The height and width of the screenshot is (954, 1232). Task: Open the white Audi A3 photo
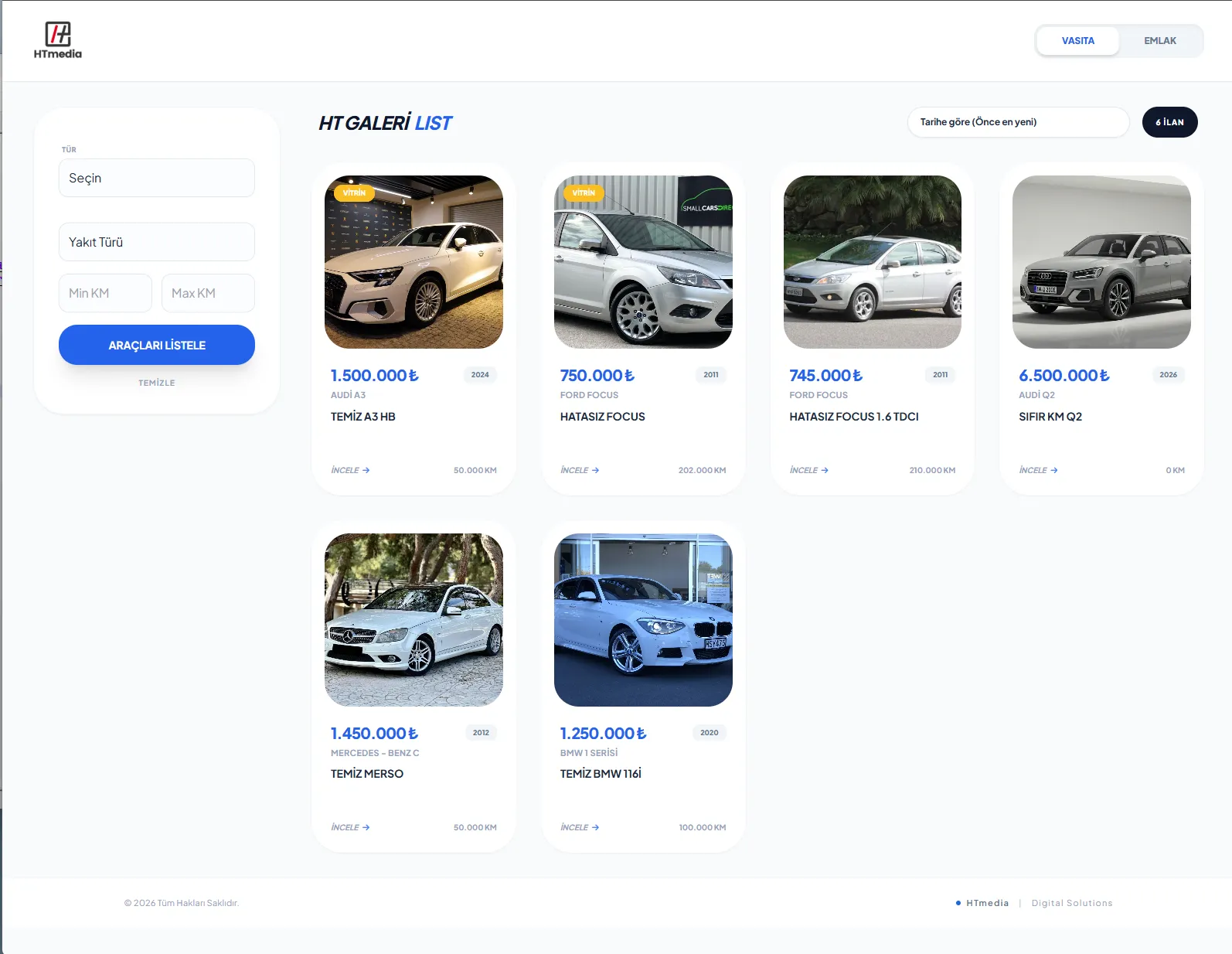(414, 262)
